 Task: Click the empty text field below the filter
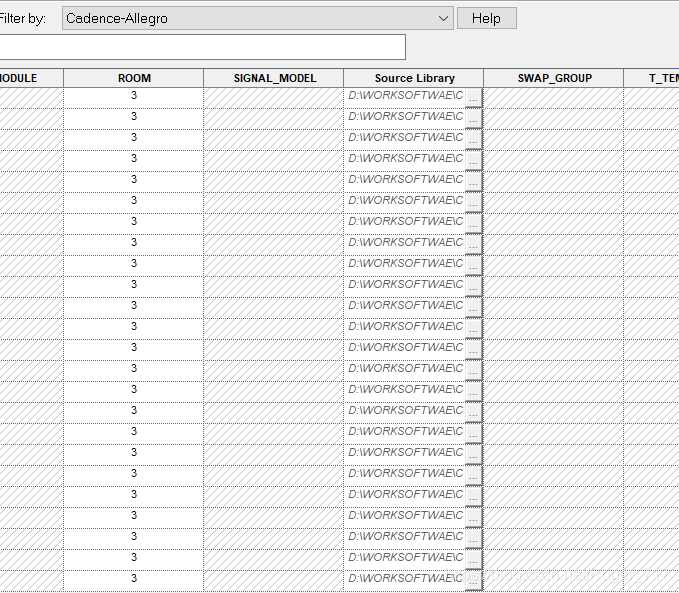tap(202, 47)
